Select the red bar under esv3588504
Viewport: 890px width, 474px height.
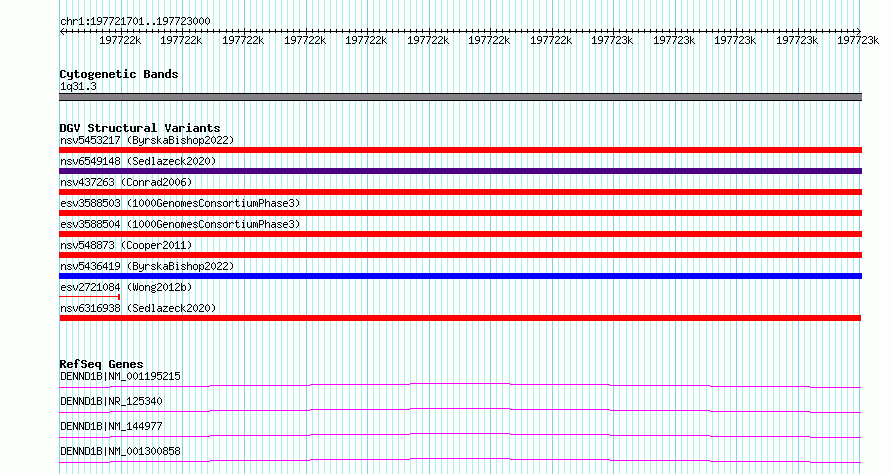tap(460, 234)
